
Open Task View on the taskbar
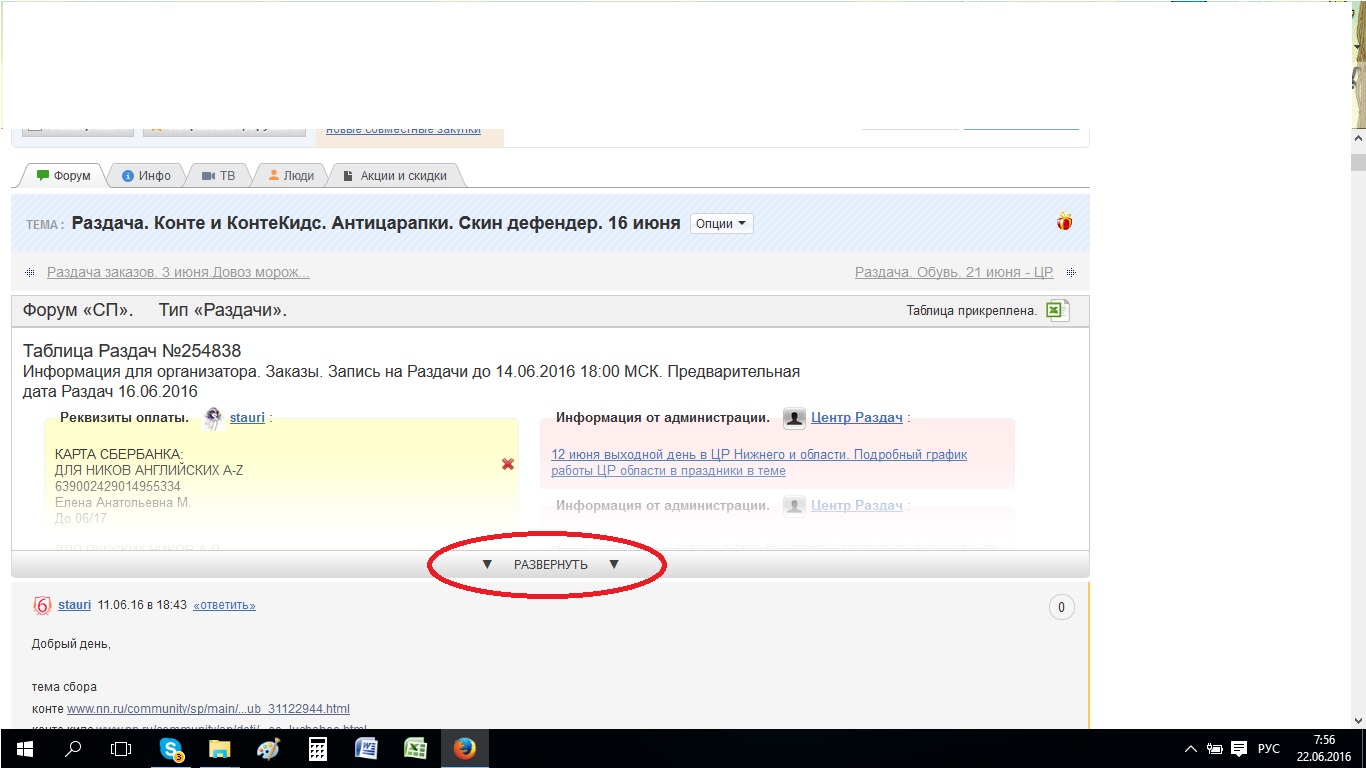[x=120, y=749]
